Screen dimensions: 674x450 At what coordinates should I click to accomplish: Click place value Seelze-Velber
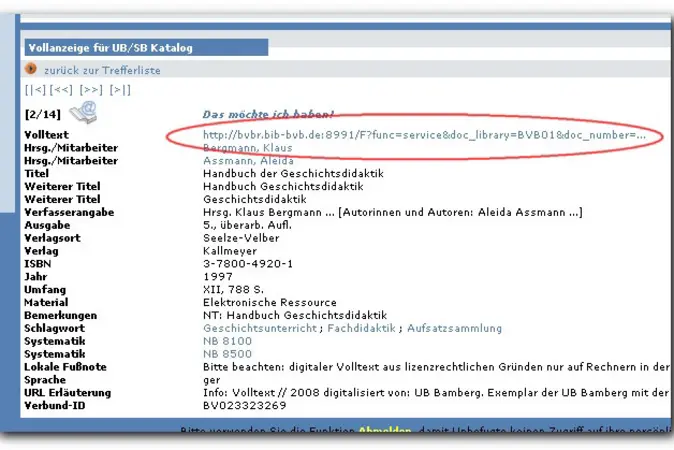pos(241,238)
